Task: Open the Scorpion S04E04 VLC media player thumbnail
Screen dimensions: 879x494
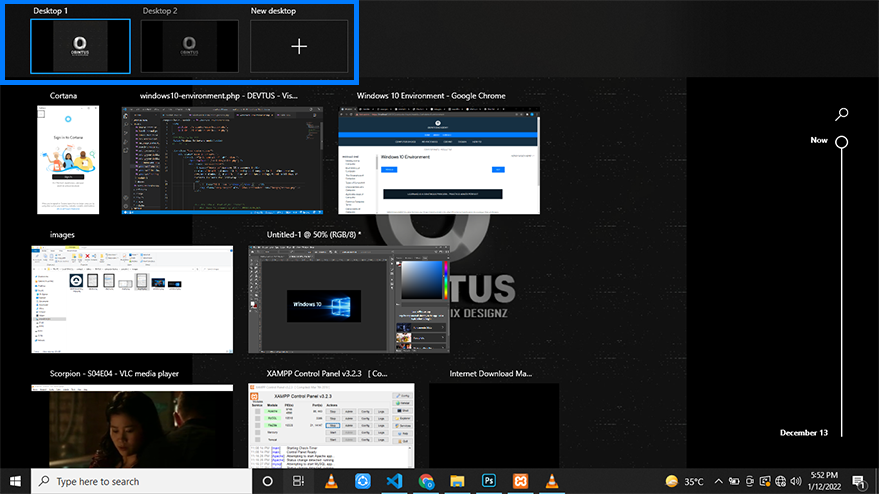Action: click(132, 426)
